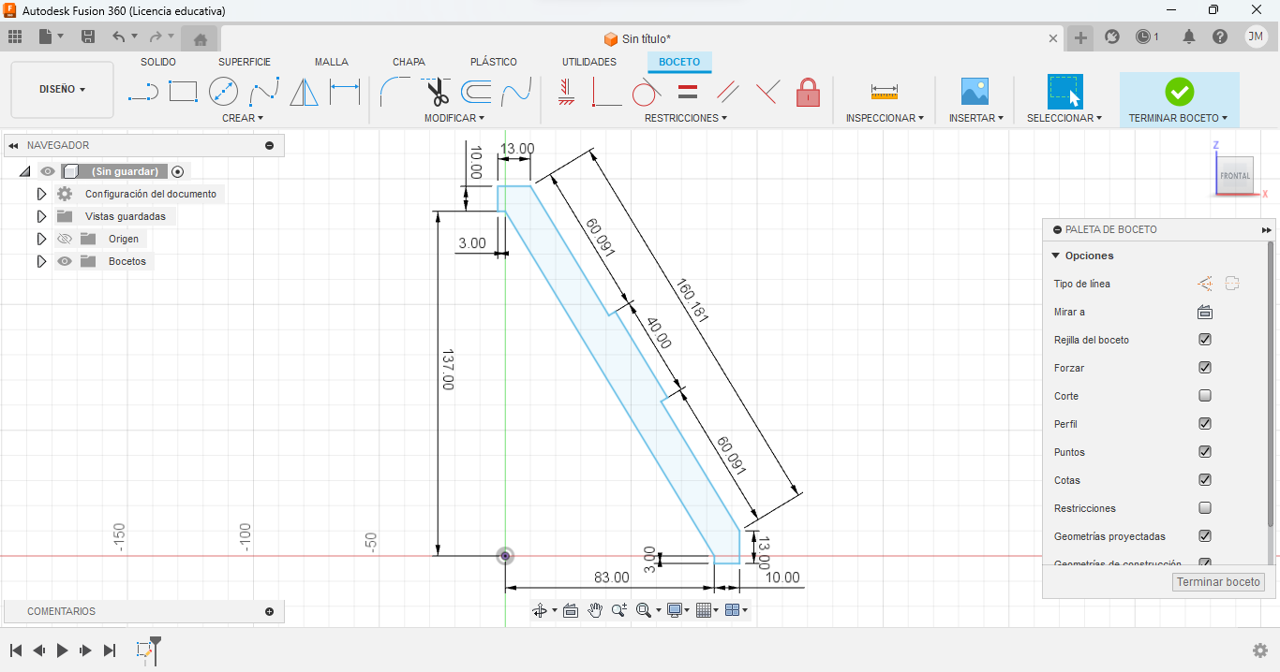Click the Terminar boceto button in palette

[1218, 582]
